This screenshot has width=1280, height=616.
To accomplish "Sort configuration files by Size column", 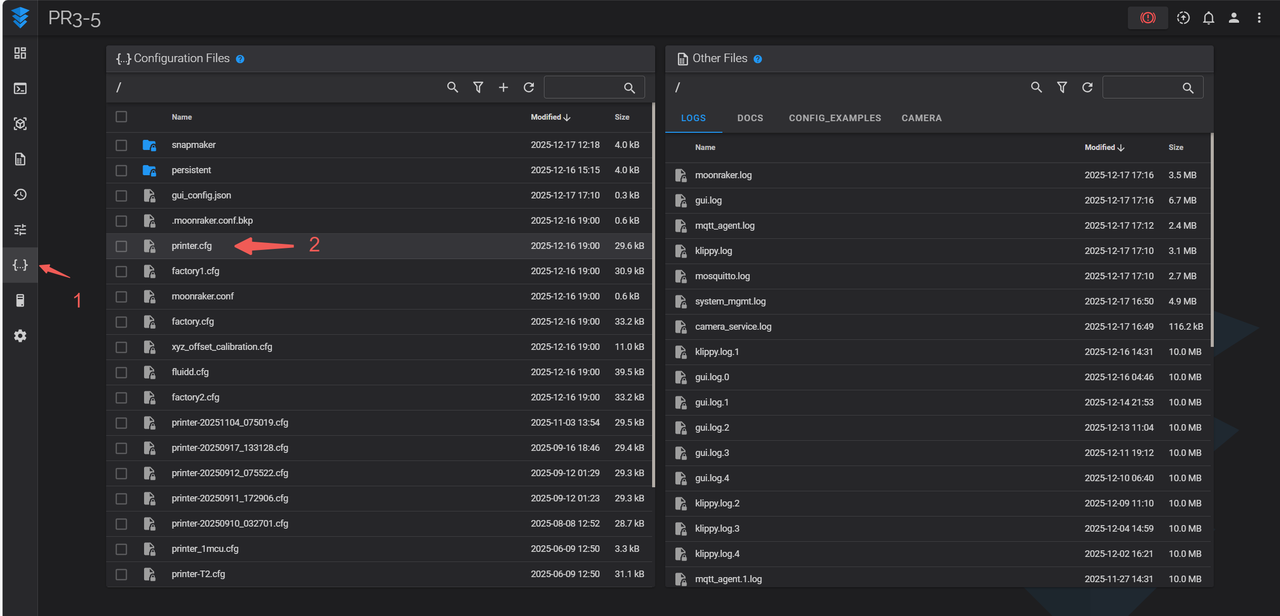I will pos(622,117).
